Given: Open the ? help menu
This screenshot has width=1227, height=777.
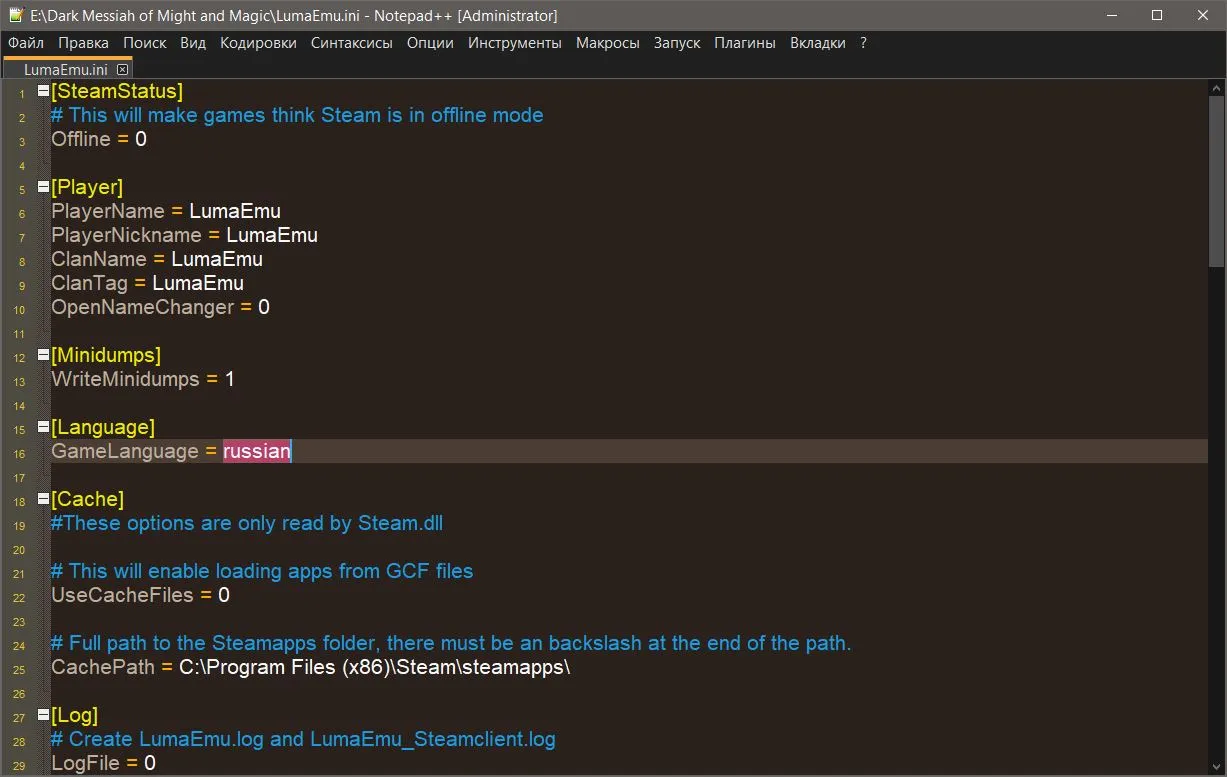Looking at the screenshot, I should point(863,43).
